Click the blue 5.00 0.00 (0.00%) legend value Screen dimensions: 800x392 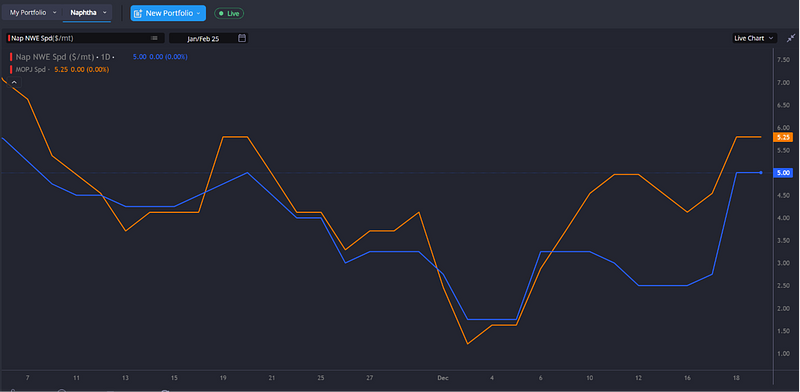pyautogui.click(x=160, y=57)
